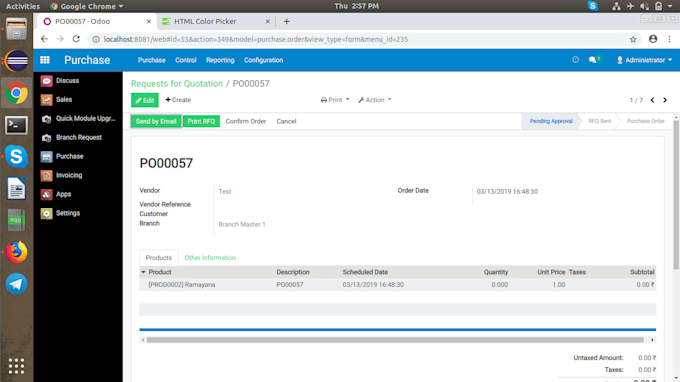Open Requests for Quotation breadcrumb
Image resolution: width=680 pixels, height=382 pixels.
(177, 84)
